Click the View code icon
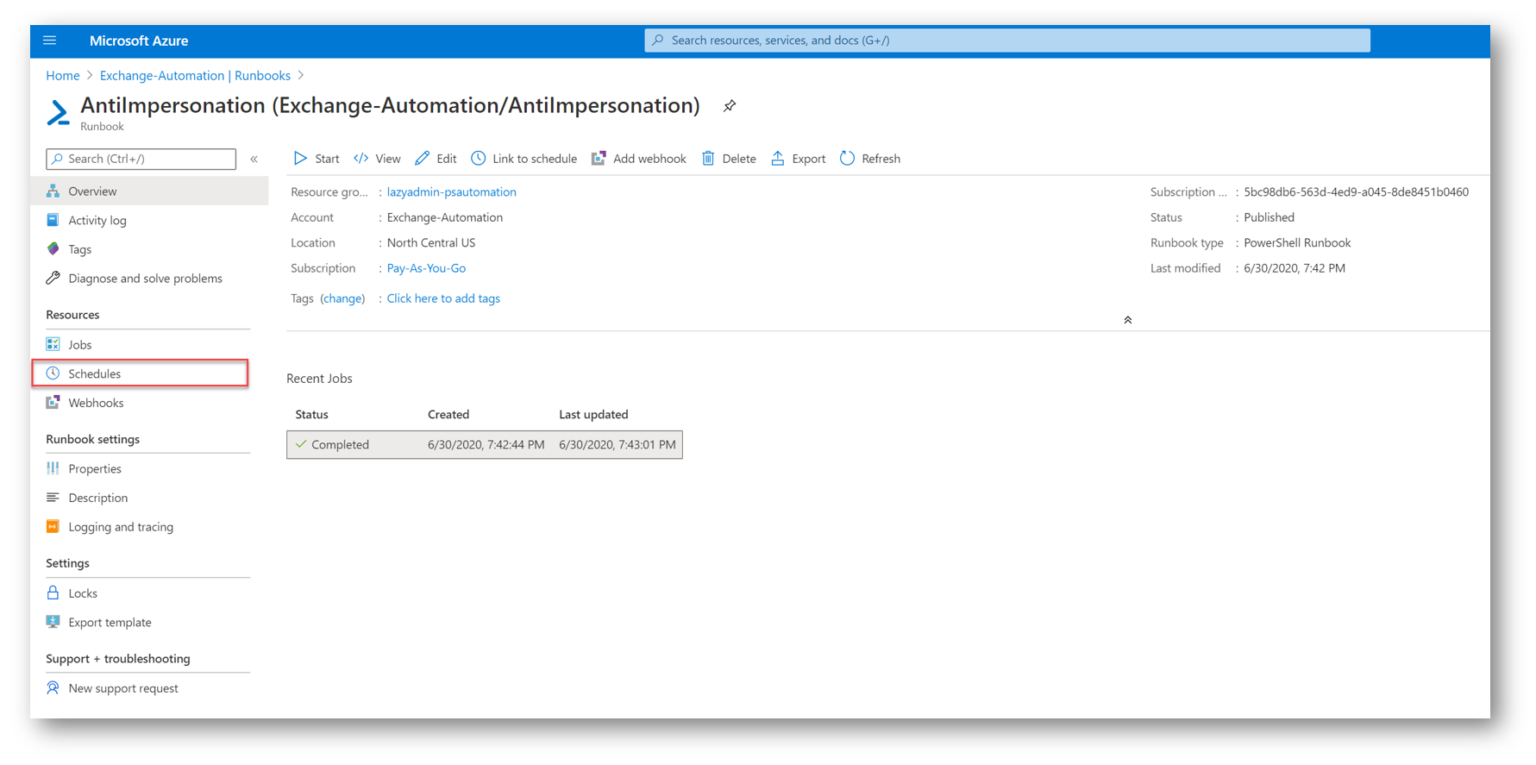Image resolution: width=1536 pixels, height=765 pixels. tap(361, 159)
